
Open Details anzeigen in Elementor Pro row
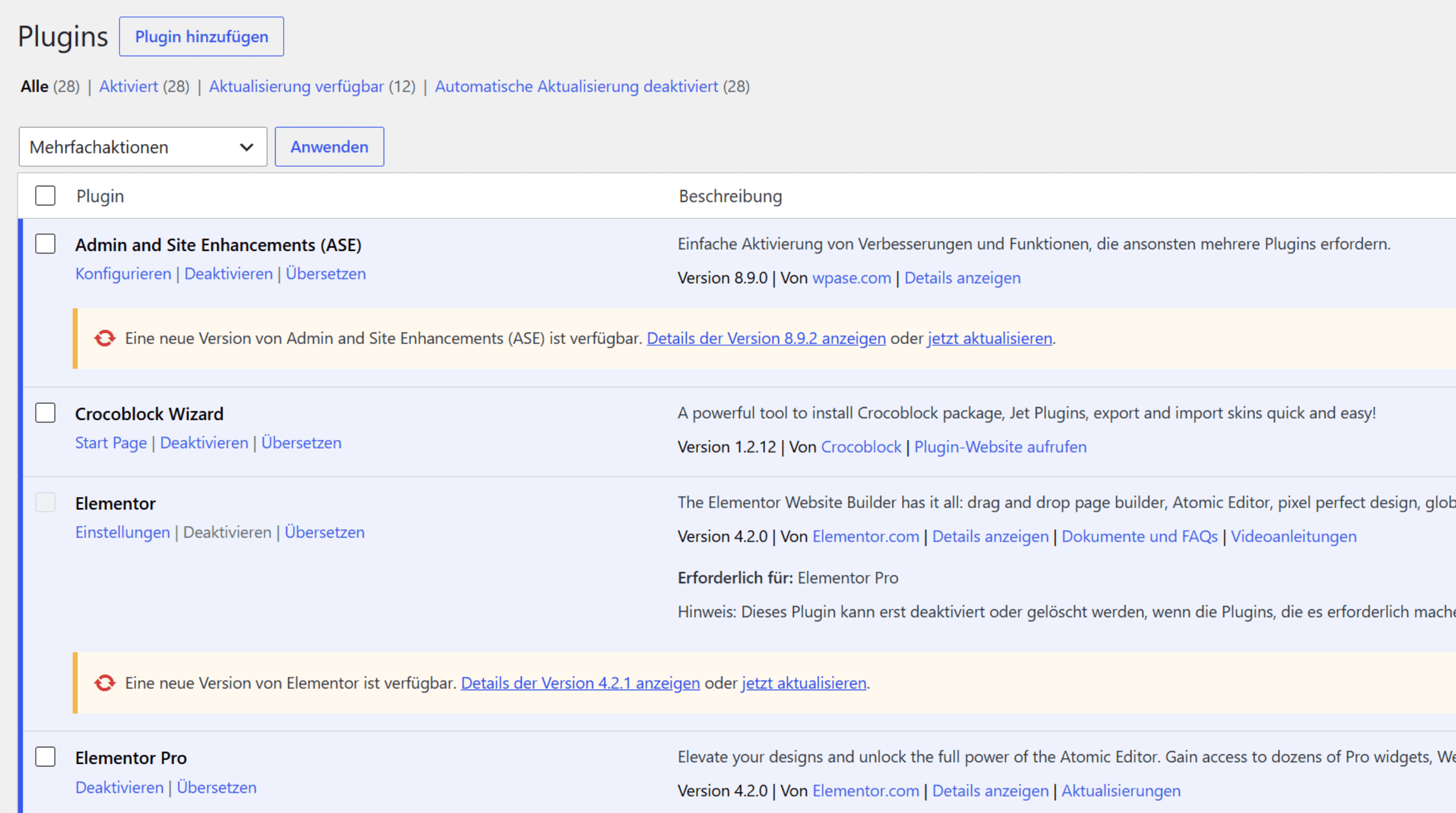pyautogui.click(x=990, y=790)
